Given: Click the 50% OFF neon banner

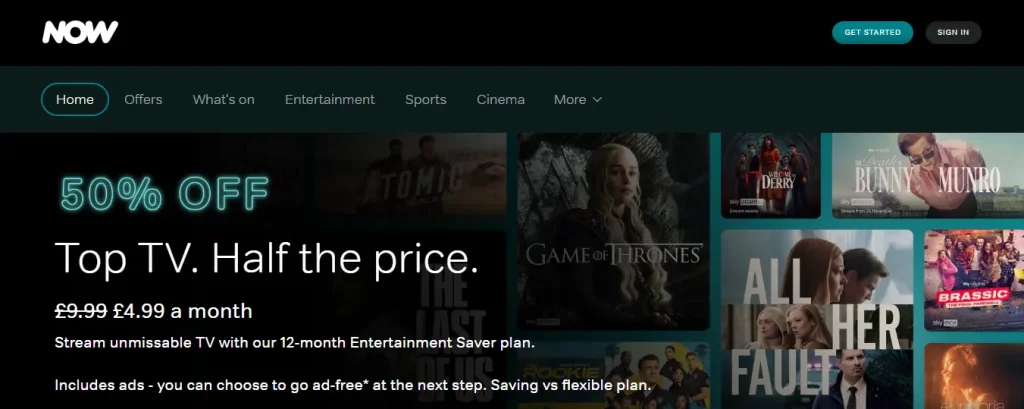Looking at the screenshot, I should point(164,193).
